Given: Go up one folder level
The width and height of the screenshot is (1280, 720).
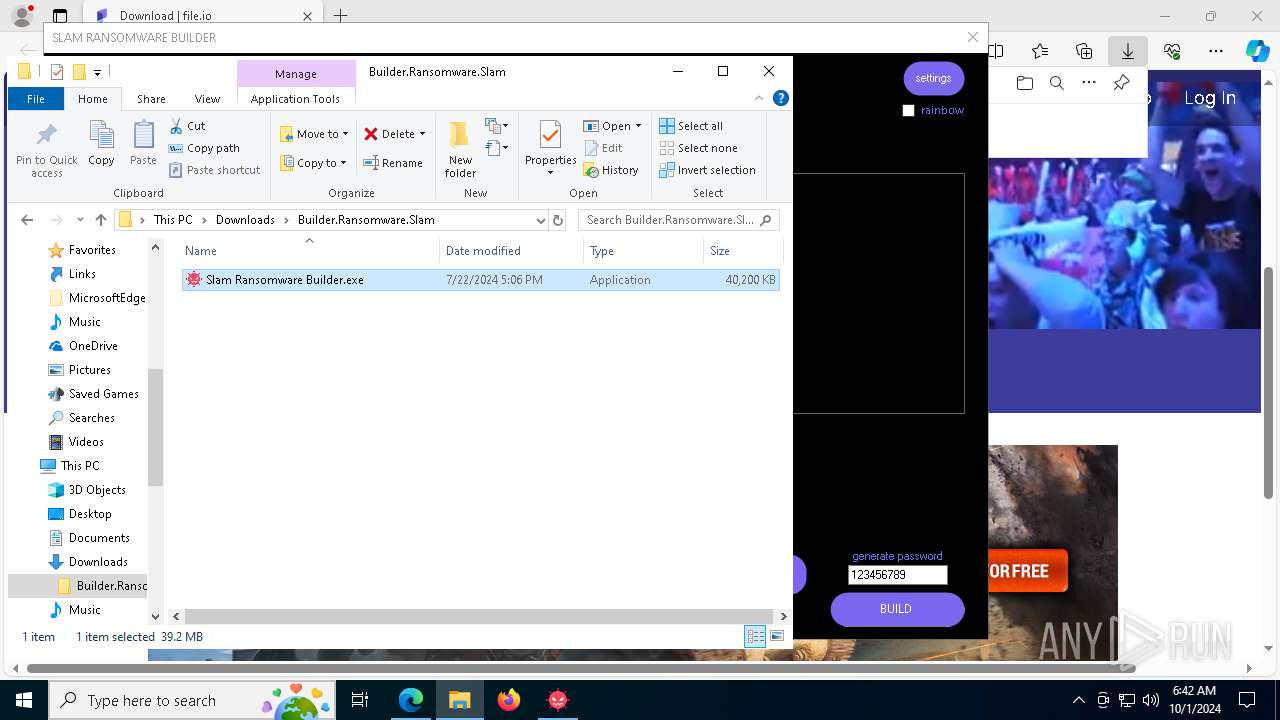Looking at the screenshot, I should point(101,220).
